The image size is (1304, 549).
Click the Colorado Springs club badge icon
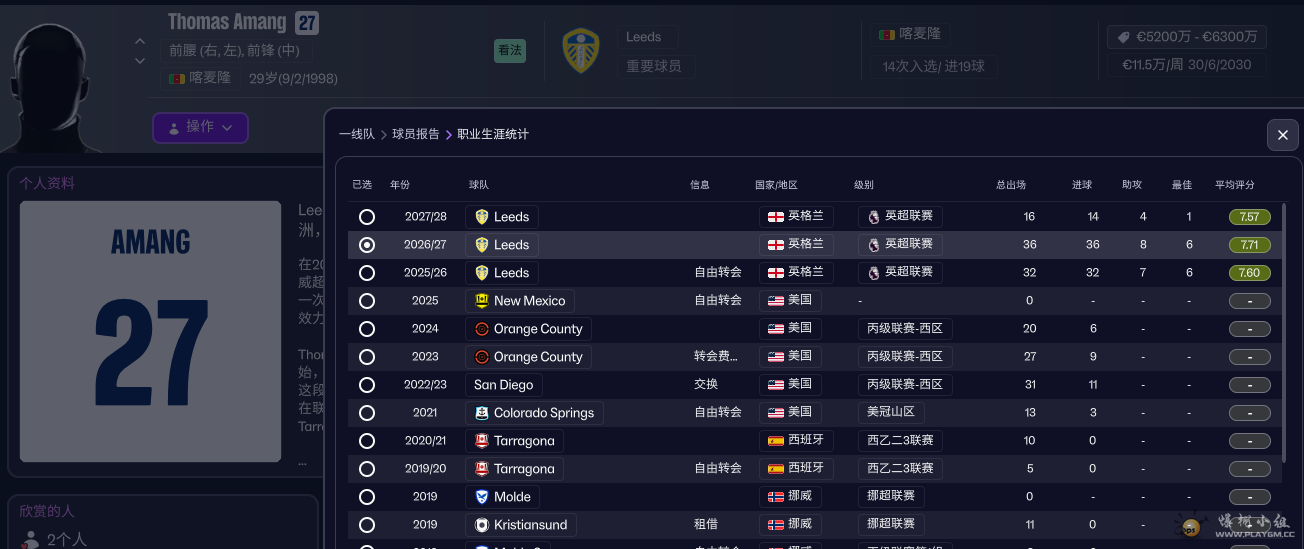tap(482, 413)
